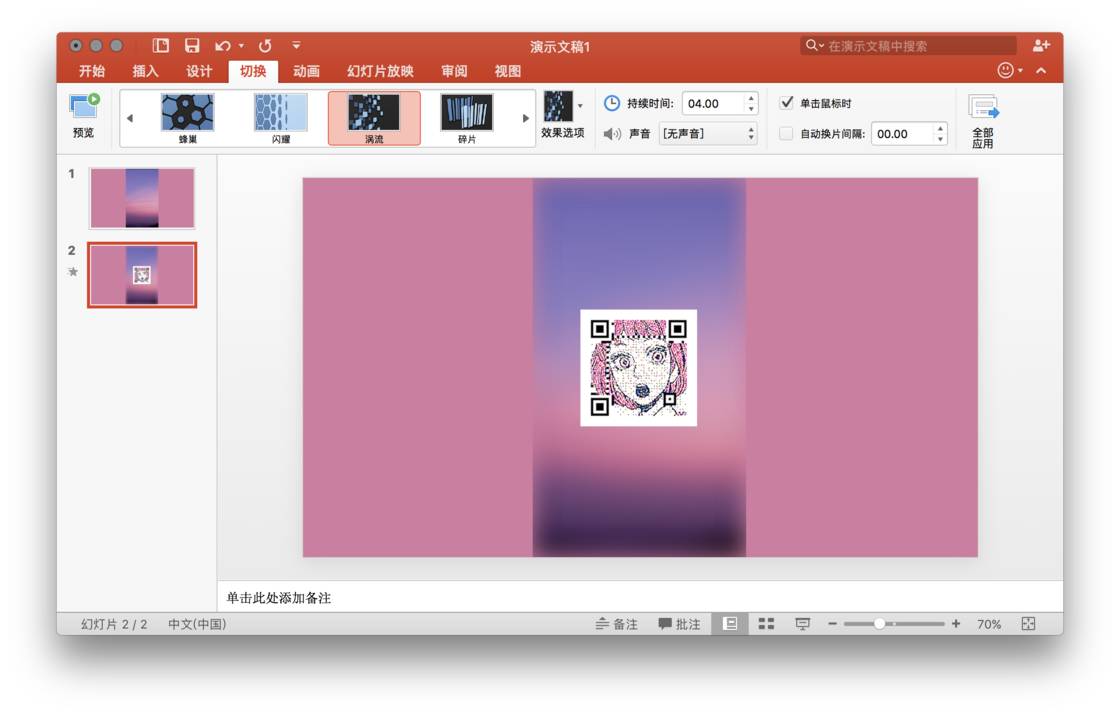Switch to the Transitions (切换) tab
Viewport: 1120px width, 716px height.
point(253,71)
